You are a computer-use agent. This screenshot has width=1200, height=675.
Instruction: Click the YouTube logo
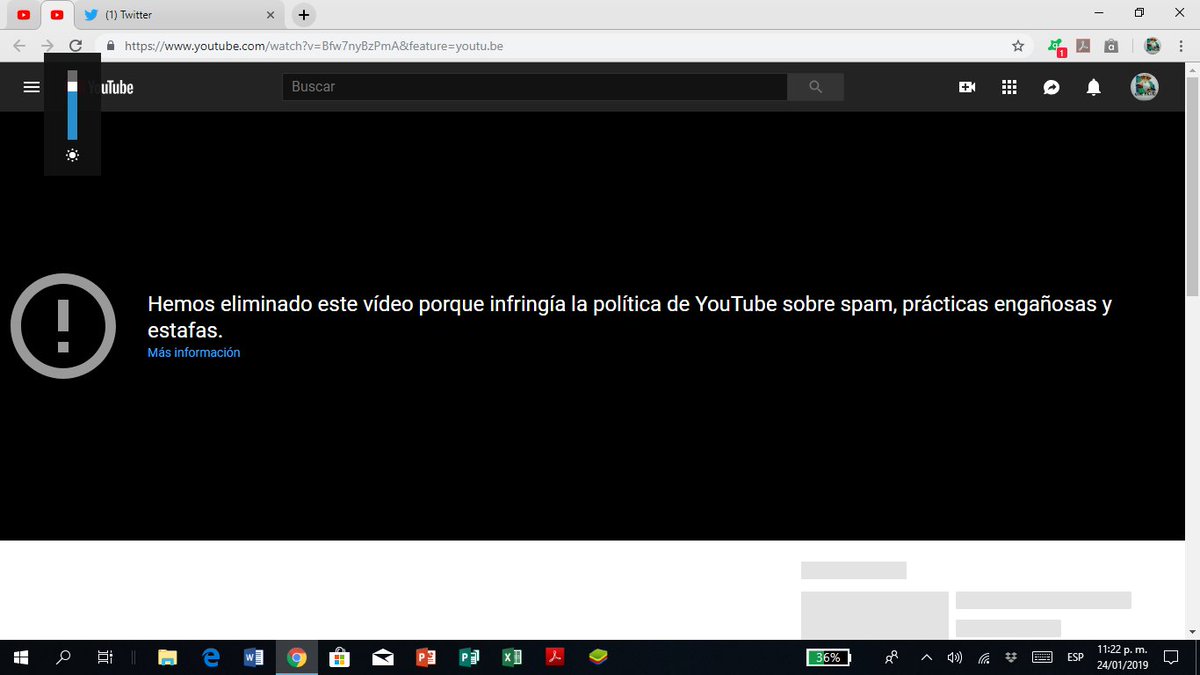point(110,88)
